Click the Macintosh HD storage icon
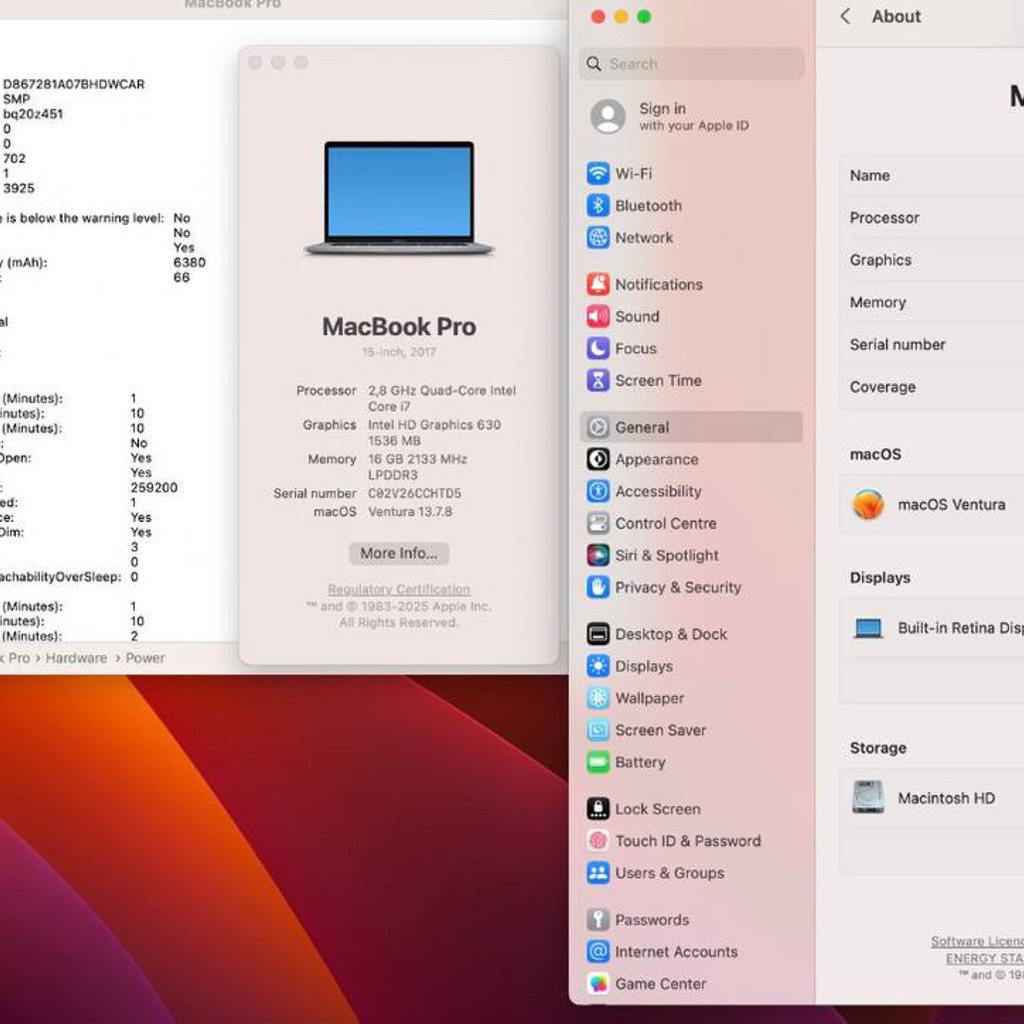This screenshot has width=1024, height=1024. [x=868, y=797]
